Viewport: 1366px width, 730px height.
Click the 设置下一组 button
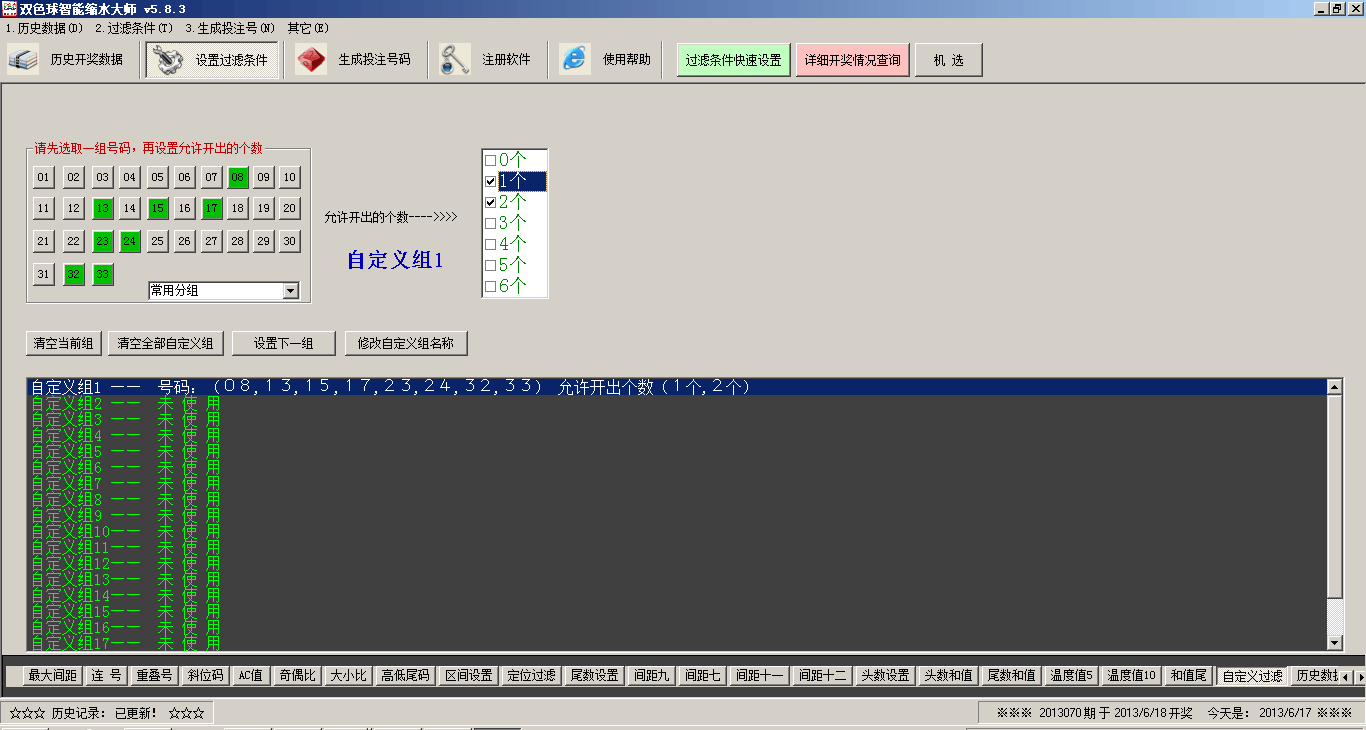click(283, 343)
